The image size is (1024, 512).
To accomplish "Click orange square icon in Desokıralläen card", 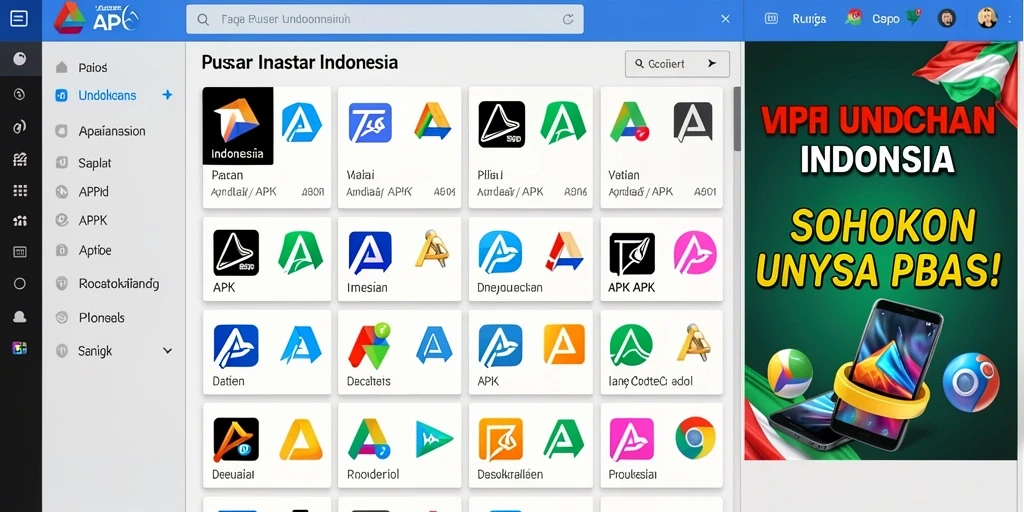I will tap(500, 440).
